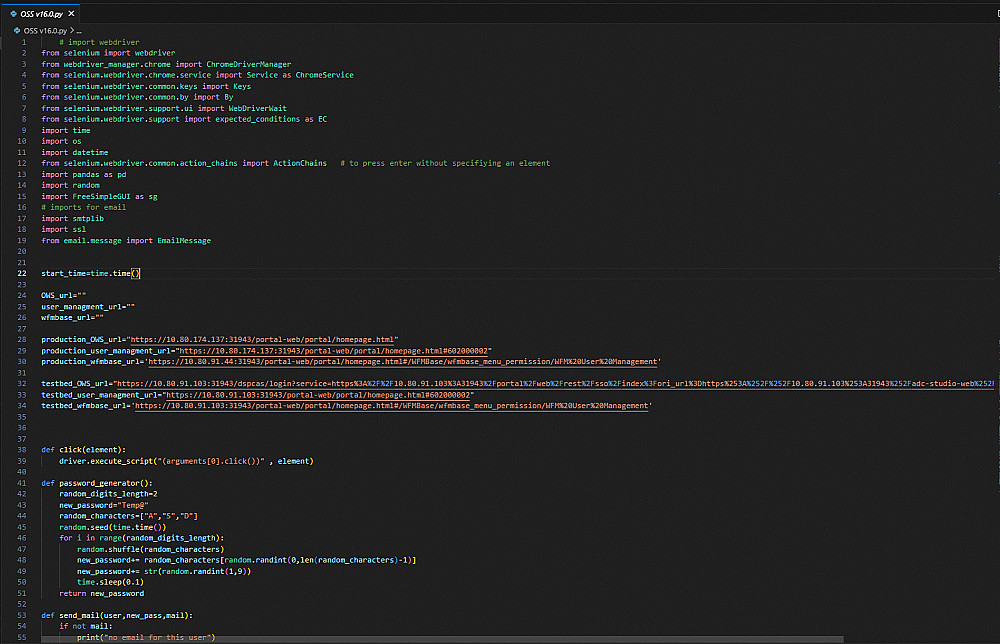
Task: Click the gutter beside line 38 def click
Action: (x=22, y=450)
